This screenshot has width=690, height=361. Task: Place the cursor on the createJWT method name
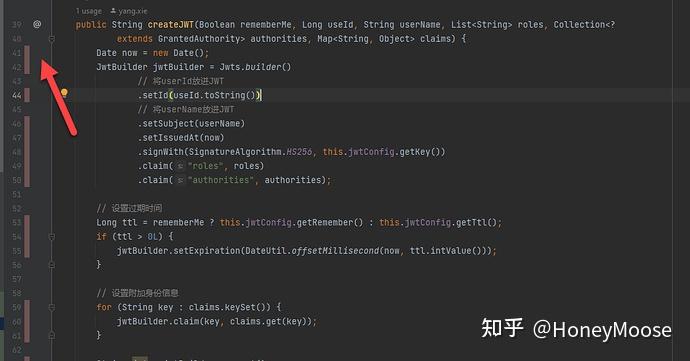pos(171,25)
